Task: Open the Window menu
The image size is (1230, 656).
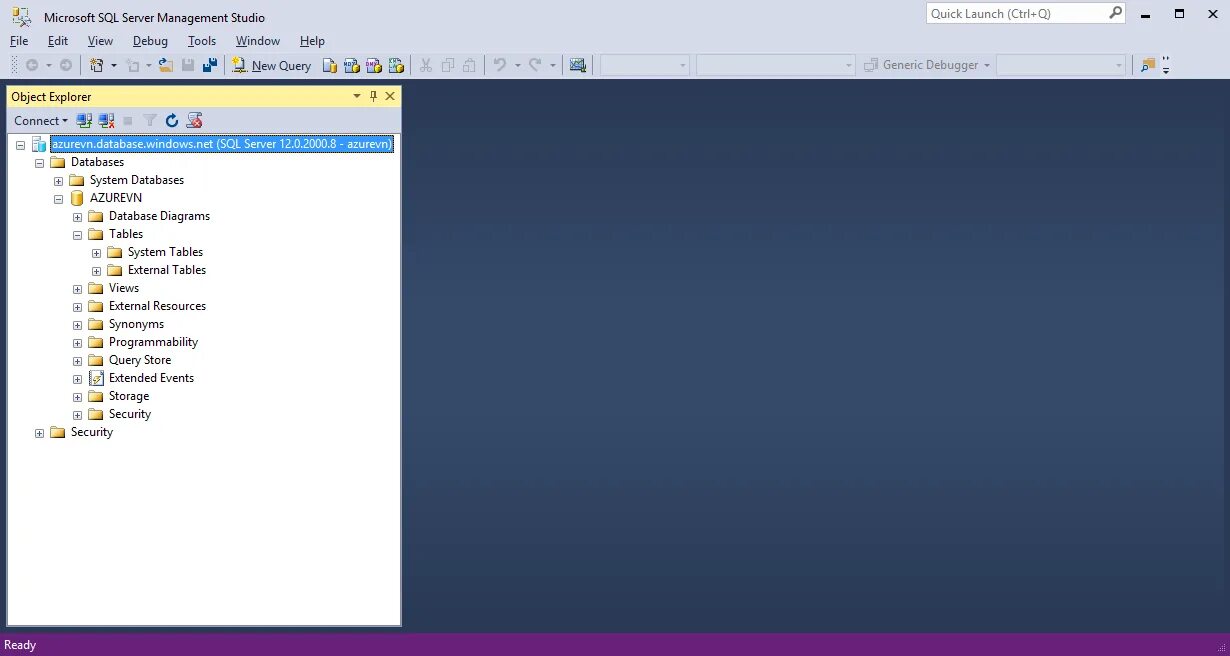Action: pos(258,41)
